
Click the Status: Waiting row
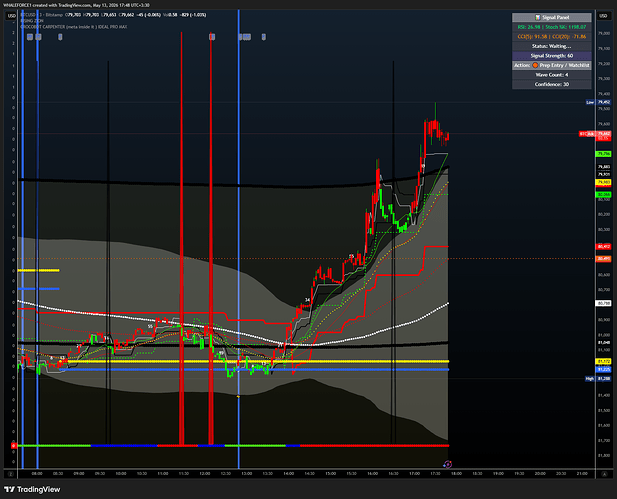point(552,46)
